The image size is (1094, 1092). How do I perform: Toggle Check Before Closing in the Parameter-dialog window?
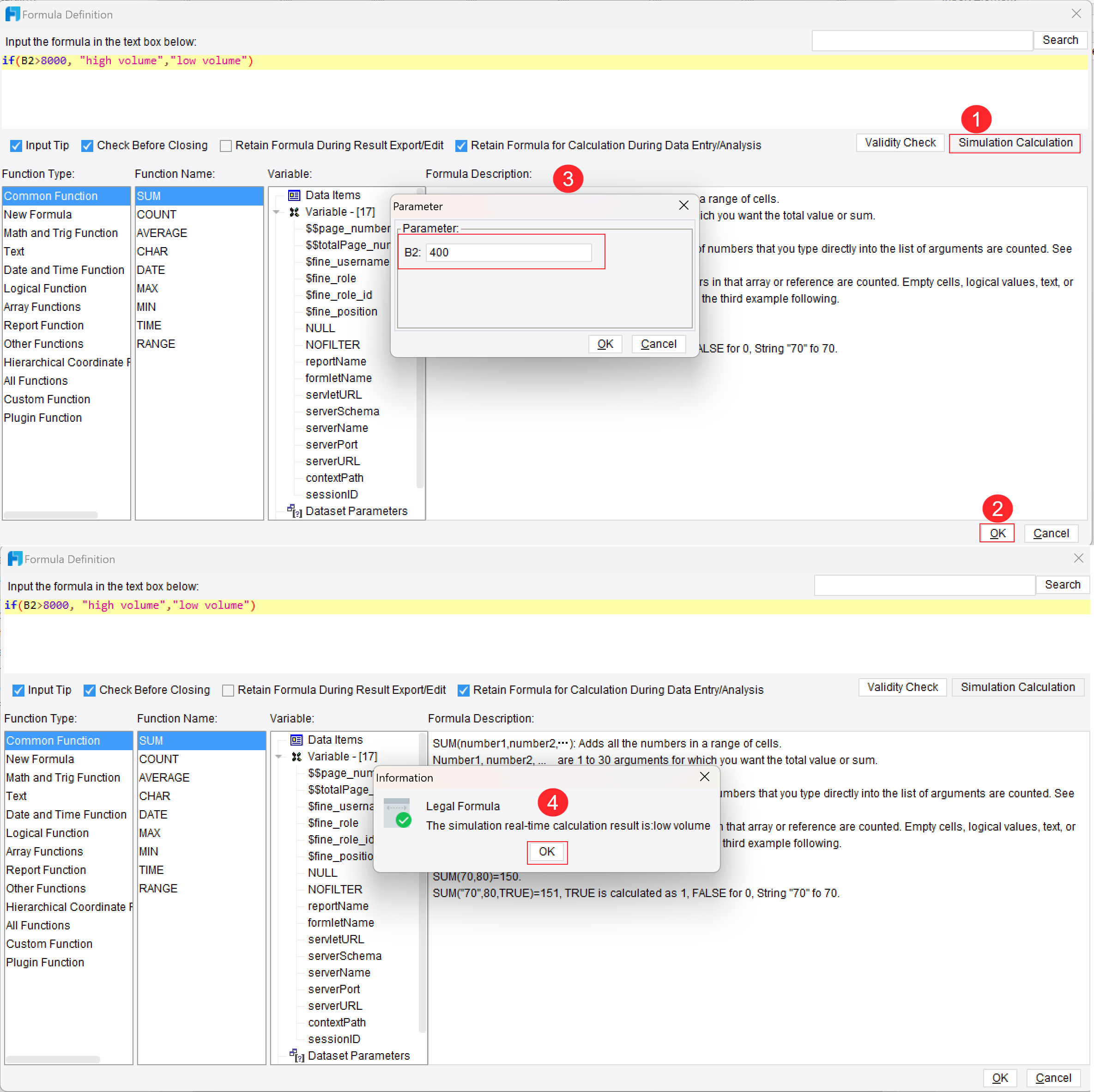(87, 146)
